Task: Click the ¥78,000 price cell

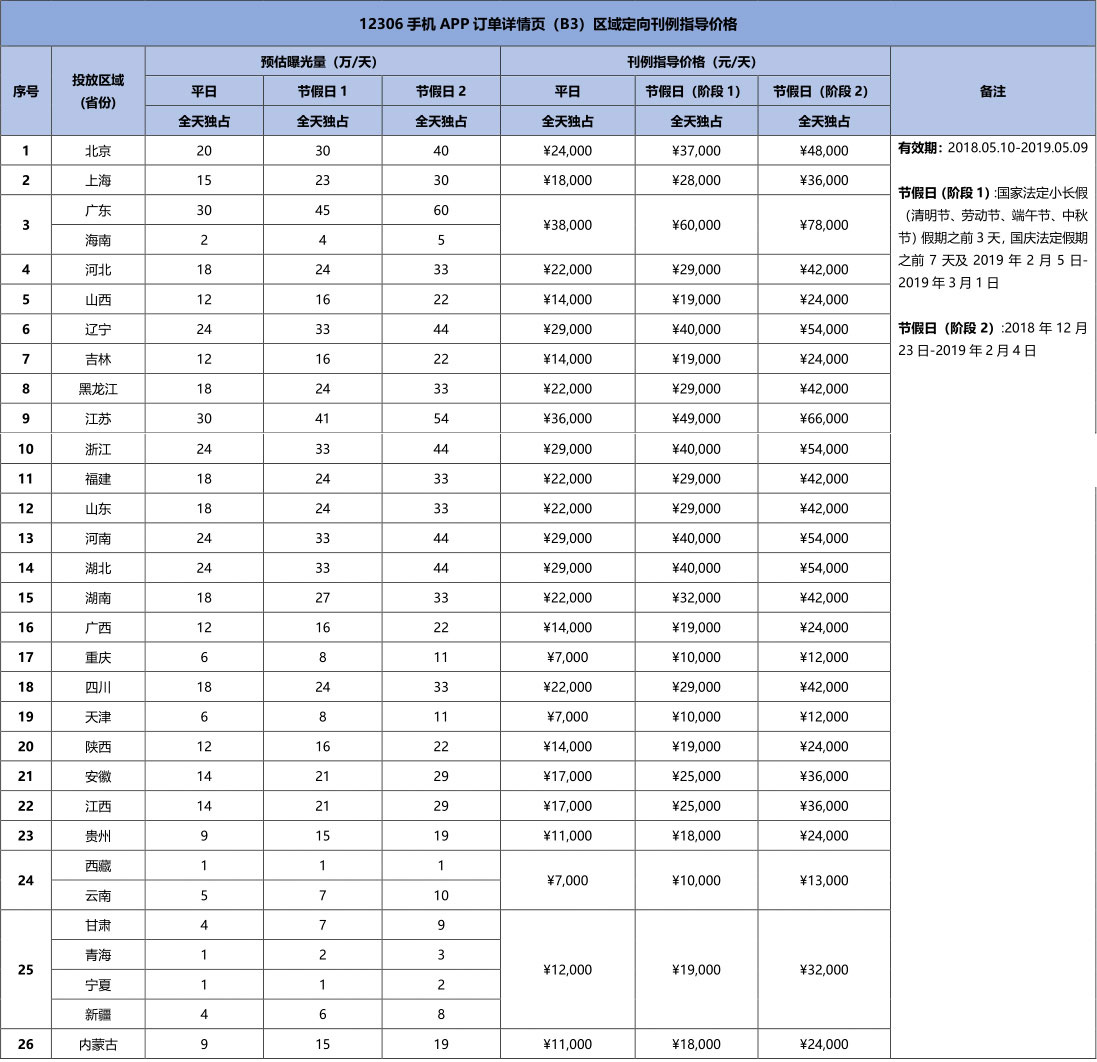Action: 824,225
